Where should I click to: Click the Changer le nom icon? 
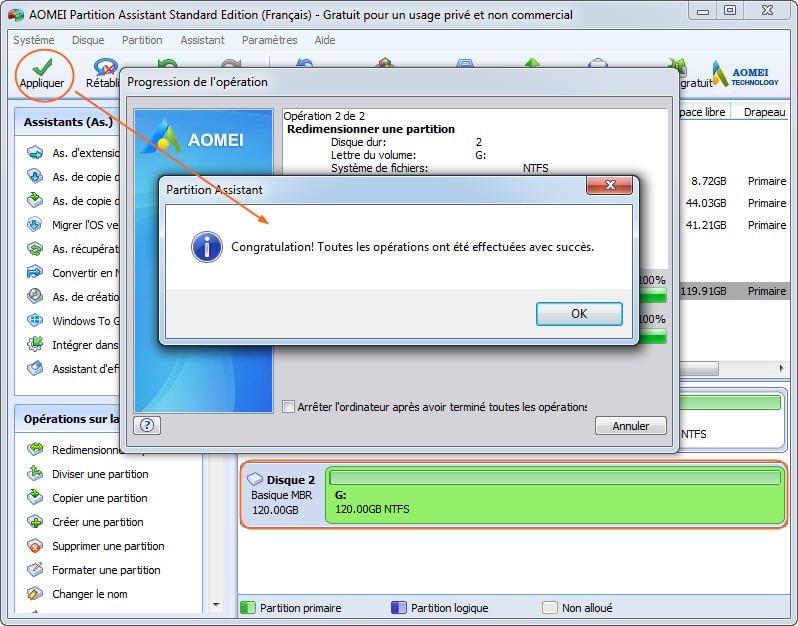tap(35, 593)
